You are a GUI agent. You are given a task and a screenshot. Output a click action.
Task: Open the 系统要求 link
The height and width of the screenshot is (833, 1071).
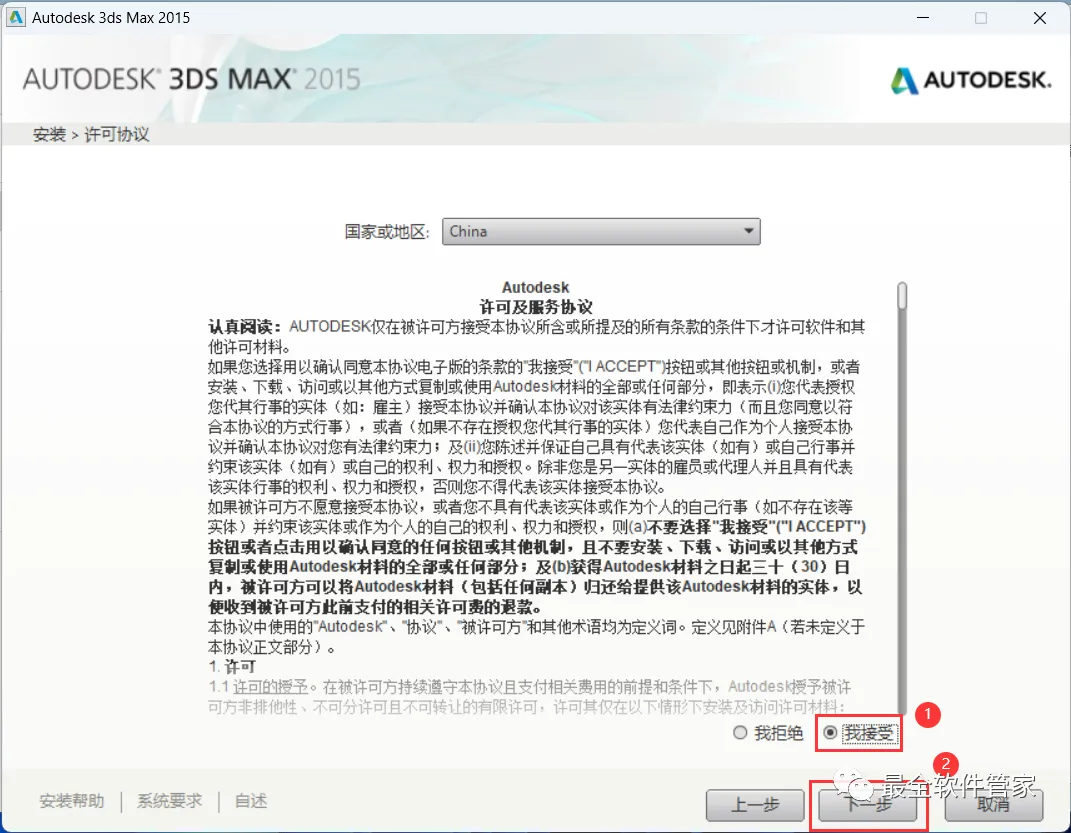169,801
